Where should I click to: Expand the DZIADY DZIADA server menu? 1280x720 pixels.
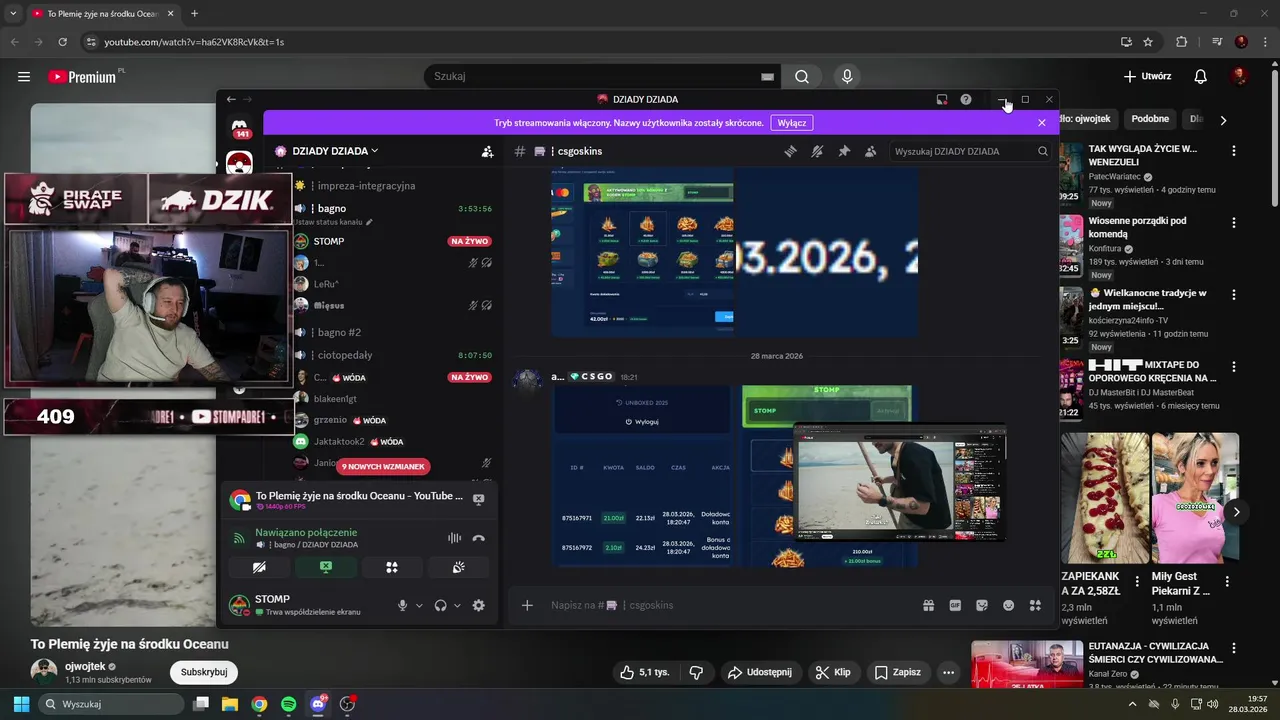335,151
